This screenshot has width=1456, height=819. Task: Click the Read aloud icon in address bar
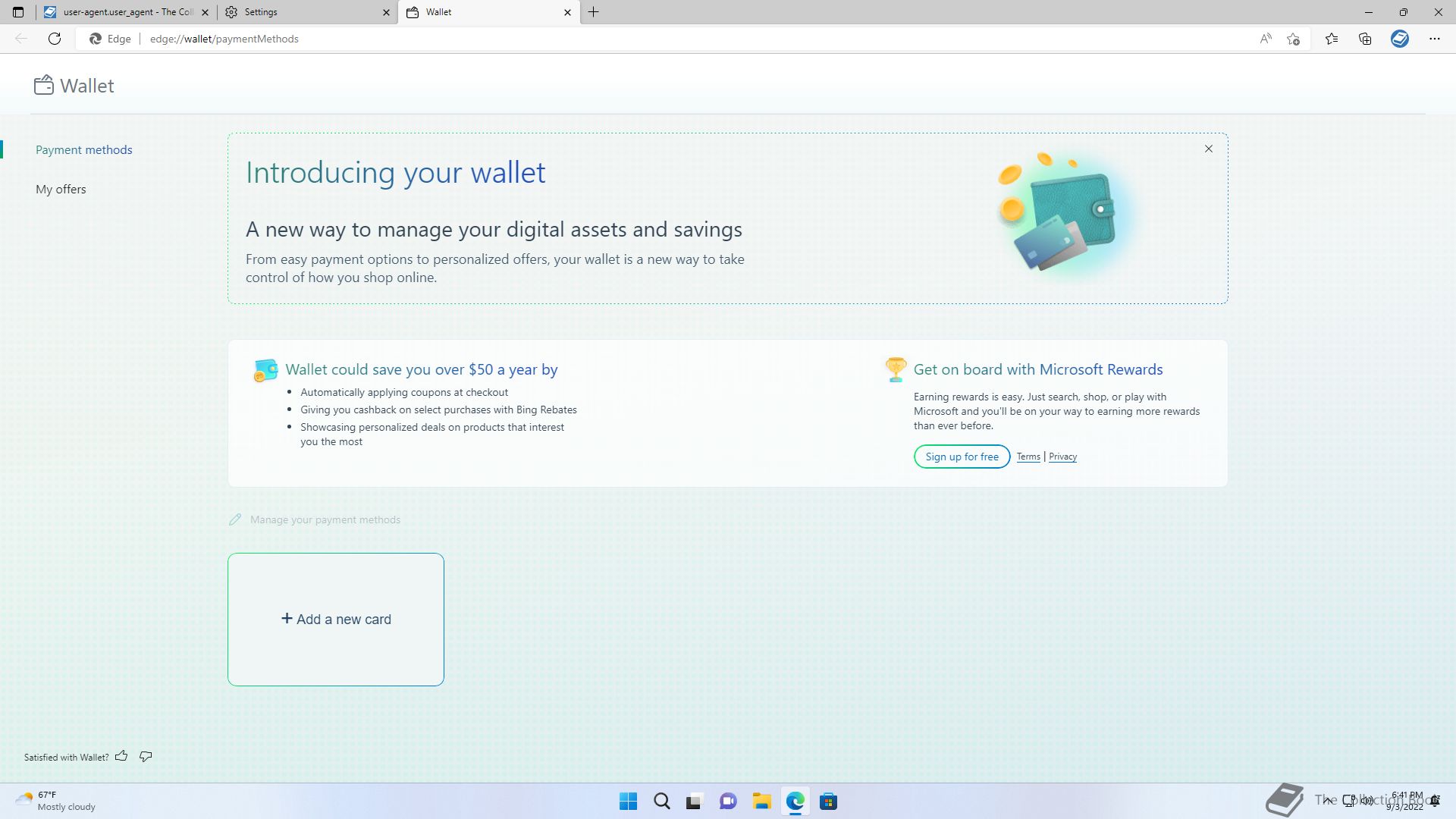(x=1265, y=39)
